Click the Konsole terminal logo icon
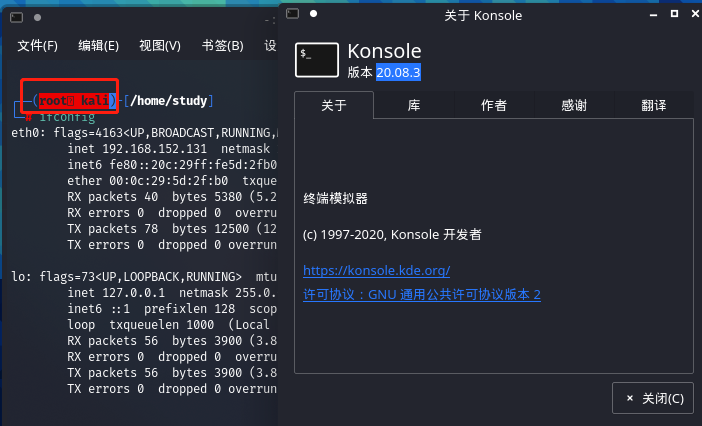 [x=316, y=60]
